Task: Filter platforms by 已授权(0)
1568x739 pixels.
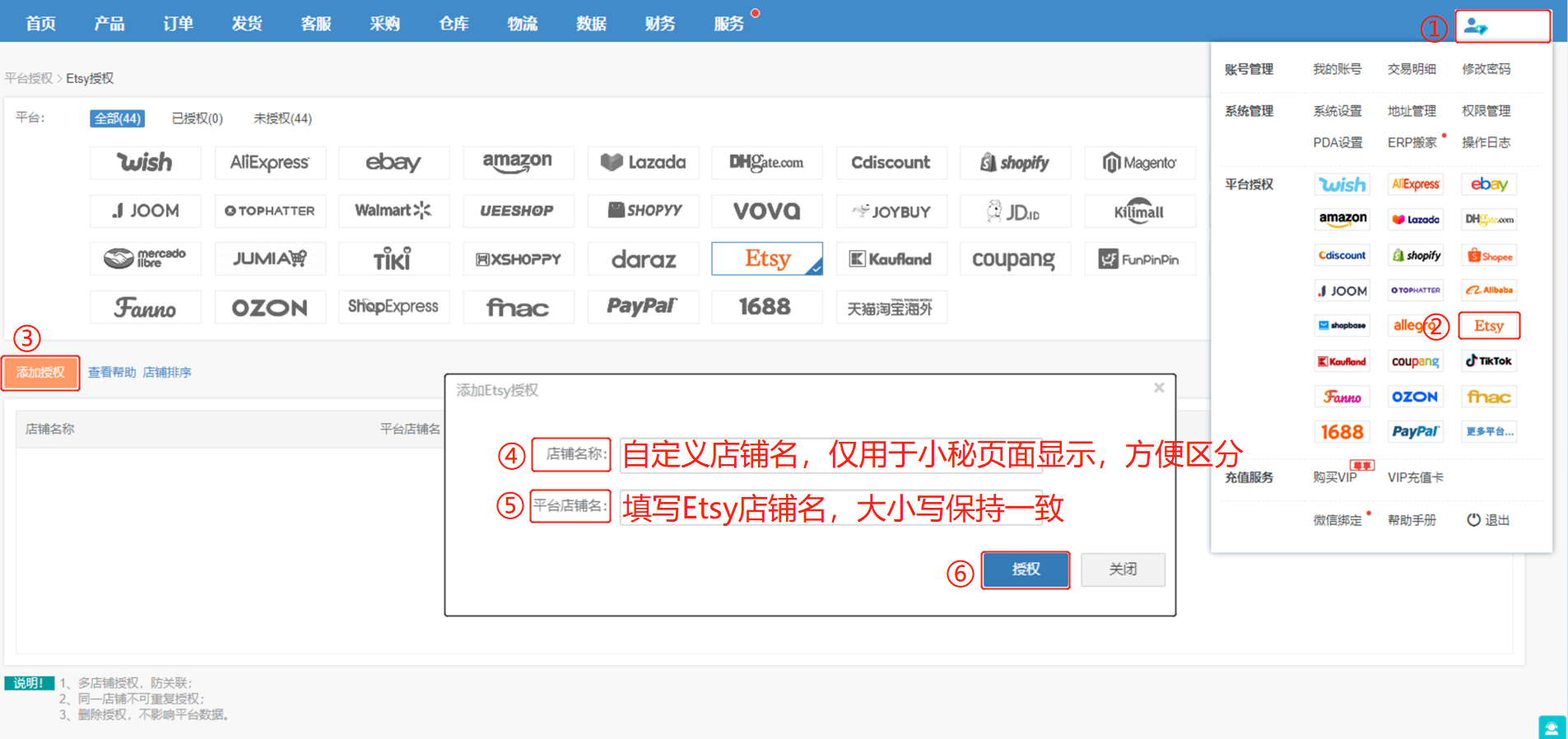Action: 198,119
